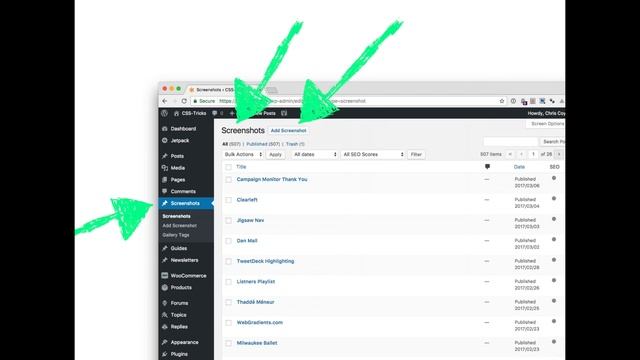640x360 pixels.
Task: Click the Topics icon in sidebar
Action: pos(164,315)
